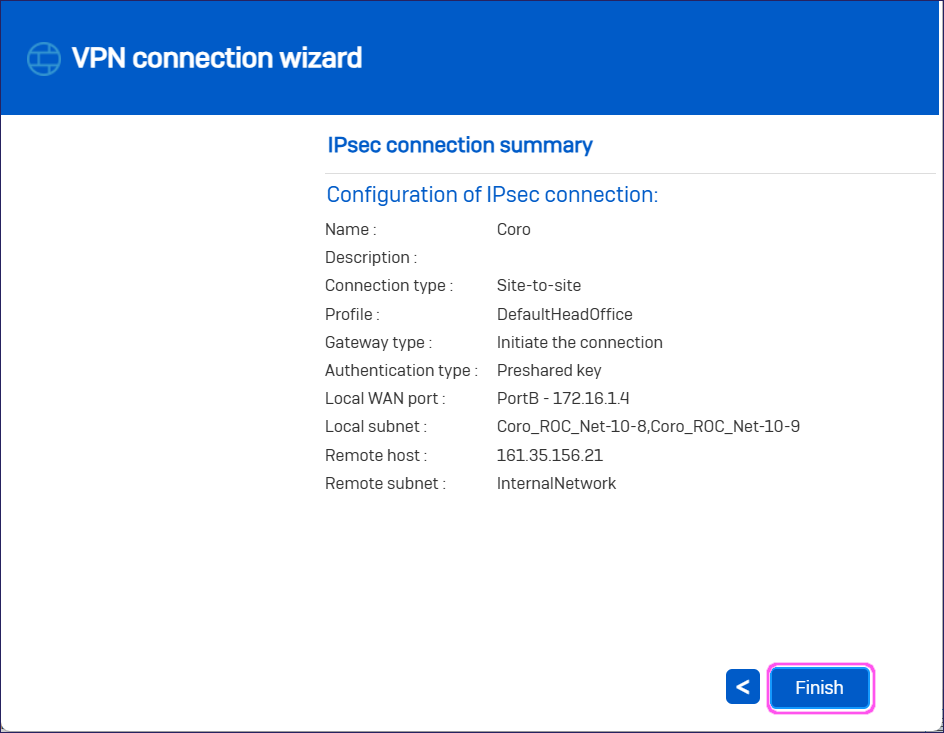Click the VPN connection wizard title
The height and width of the screenshot is (733, 944).
(x=217, y=58)
